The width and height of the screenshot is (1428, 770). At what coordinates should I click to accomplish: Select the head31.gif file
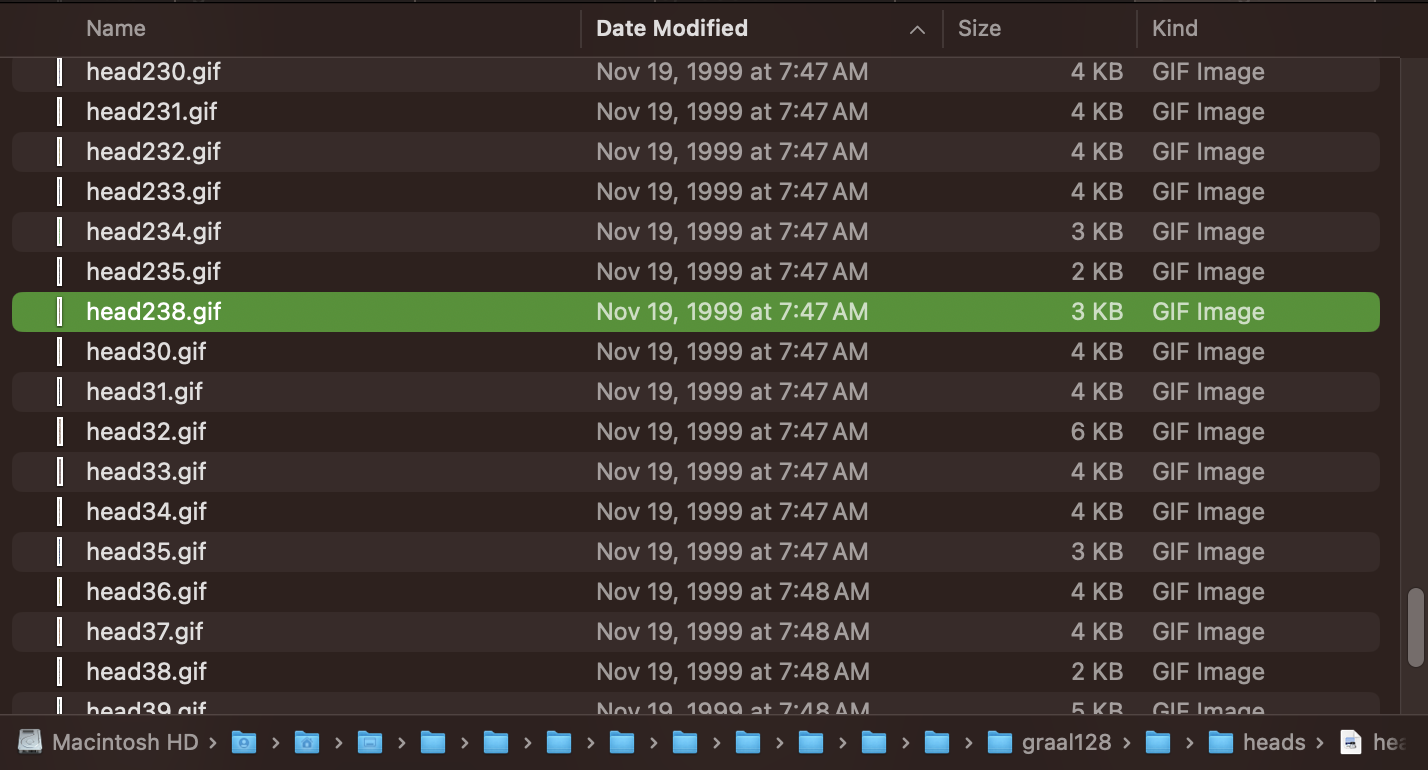pyautogui.click(x=400, y=391)
